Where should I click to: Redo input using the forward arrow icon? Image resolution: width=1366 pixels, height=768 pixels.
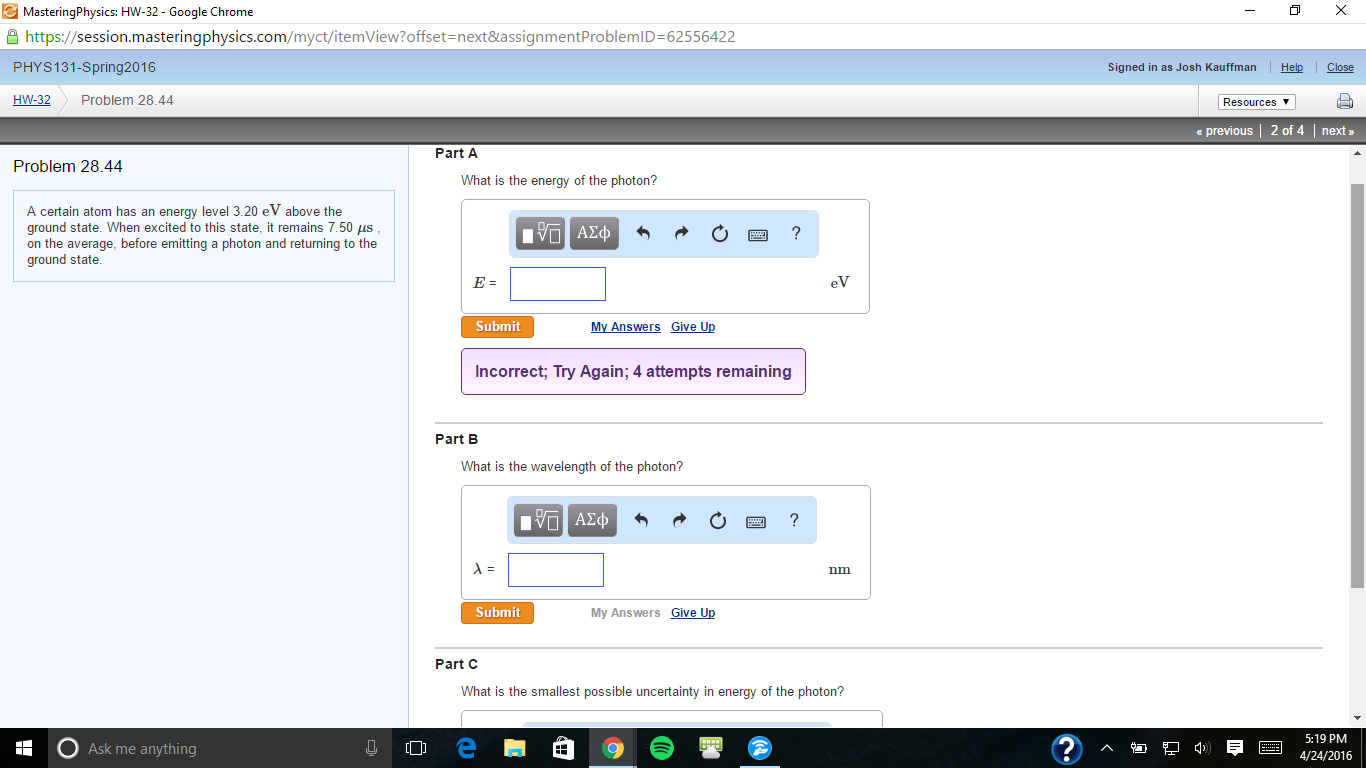680,232
